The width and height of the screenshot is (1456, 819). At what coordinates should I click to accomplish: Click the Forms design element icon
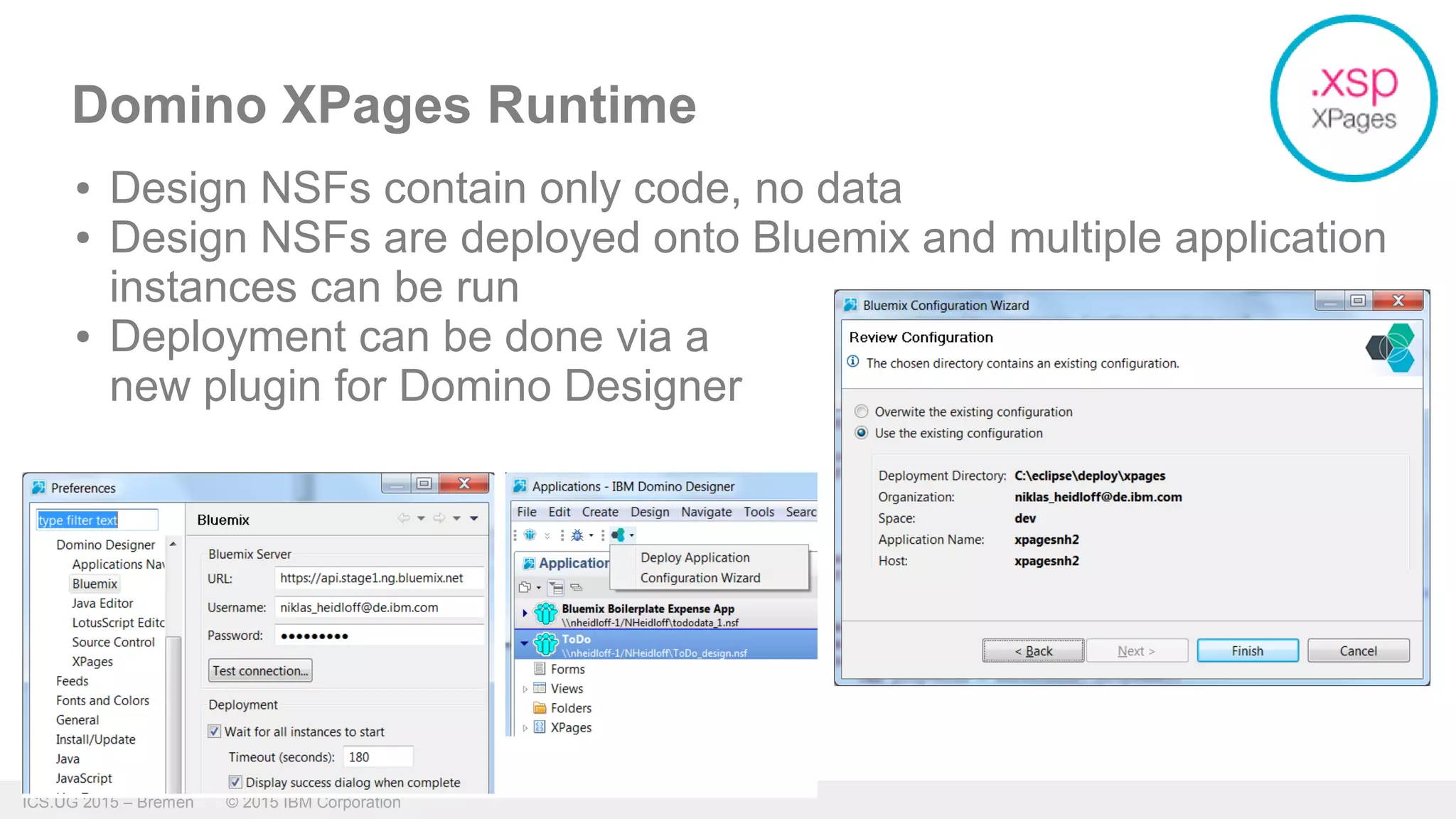pyautogui.click(x=540, y=669)
